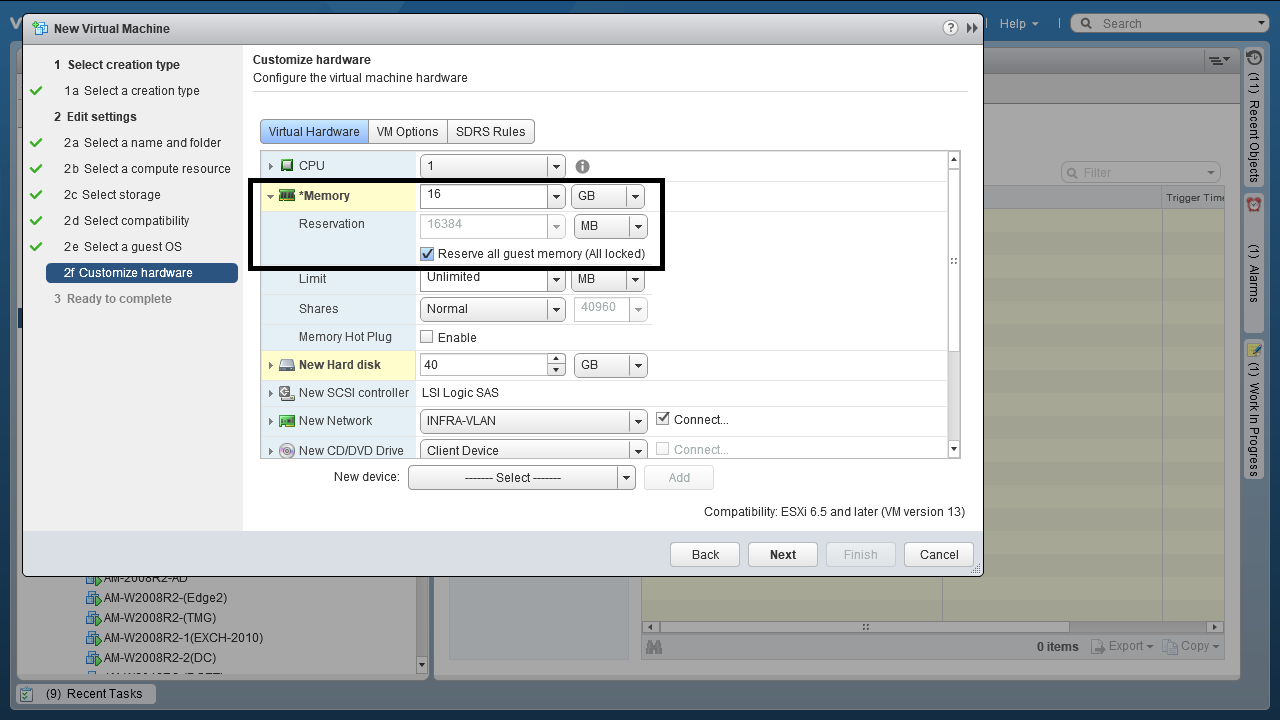Screen dimensions: 1280x720
Task: Click the Recent Tasks icon
Action: [27, 694]
